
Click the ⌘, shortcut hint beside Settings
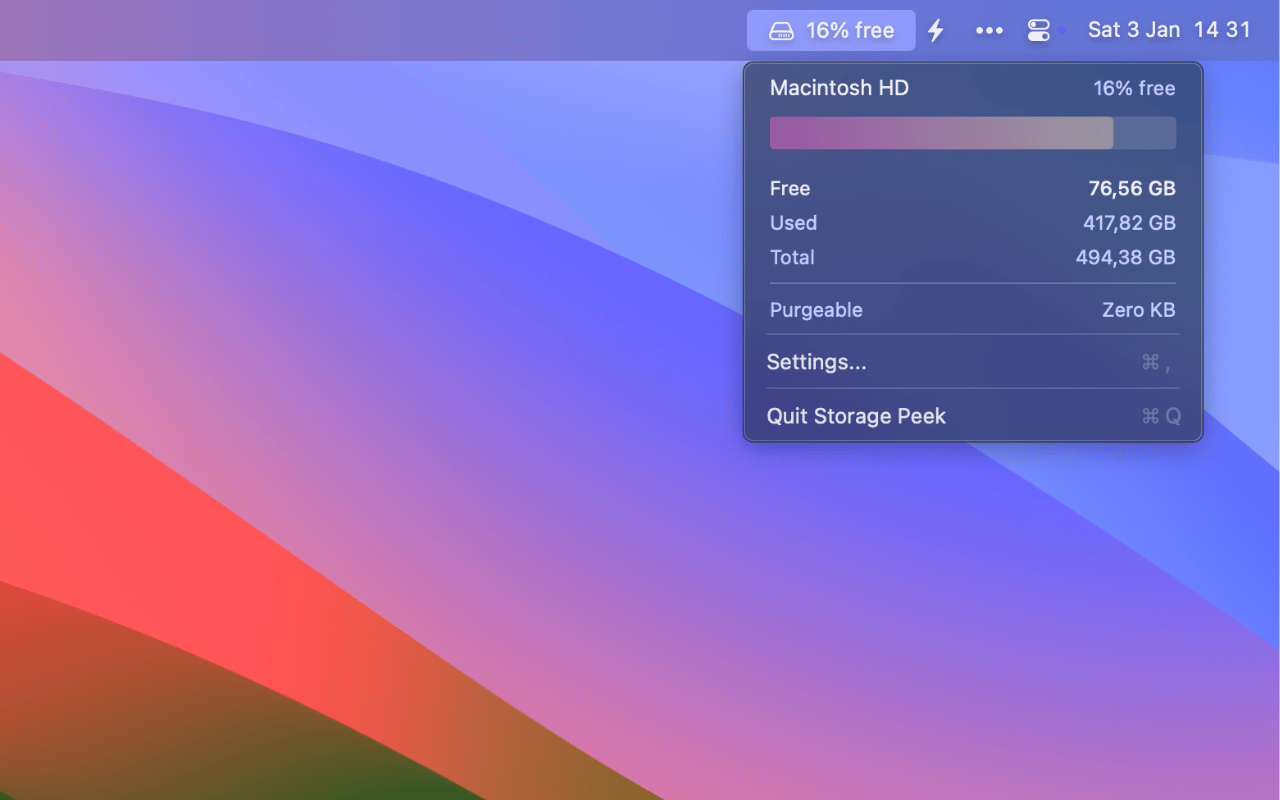click(x=1155, y=362)
